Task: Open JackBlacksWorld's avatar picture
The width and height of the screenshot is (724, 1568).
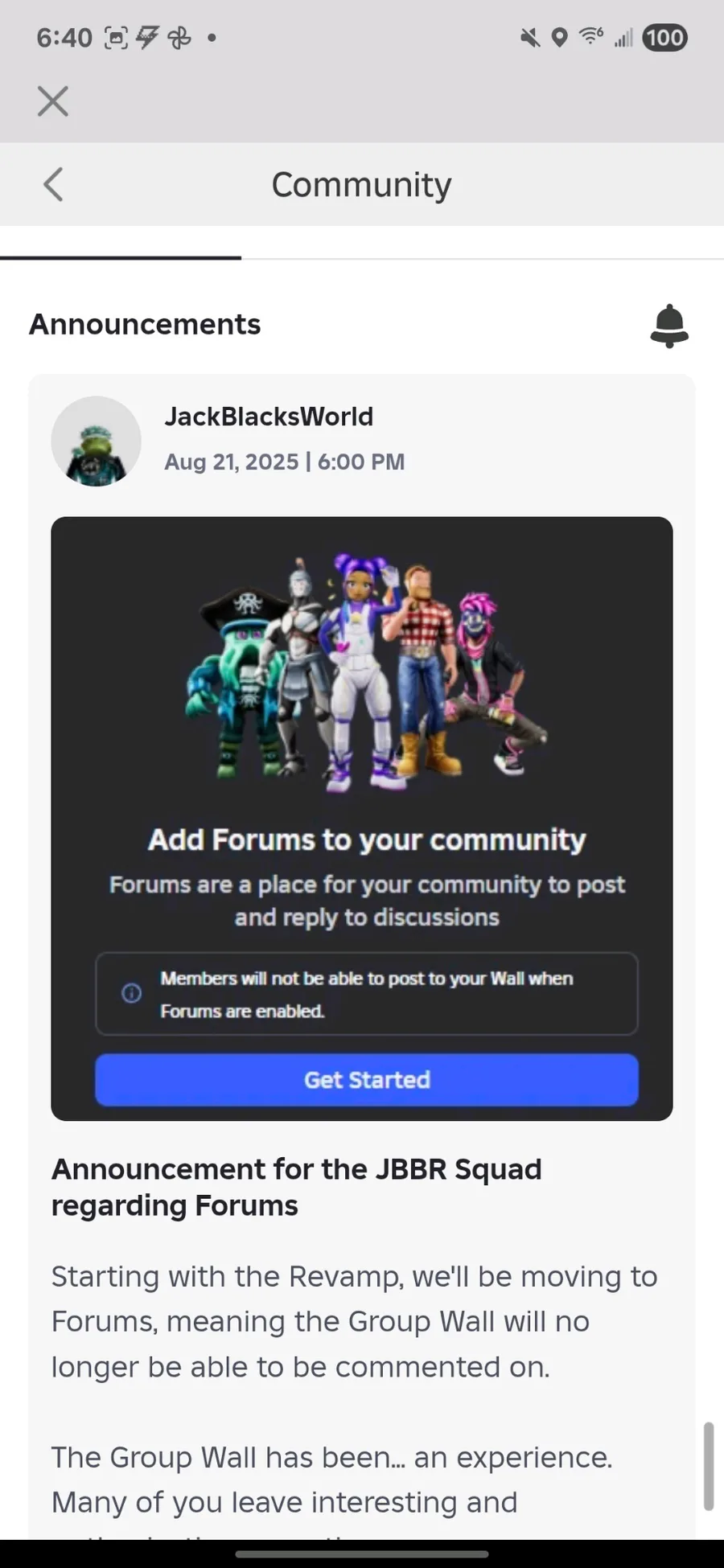Action: point(97,441)
